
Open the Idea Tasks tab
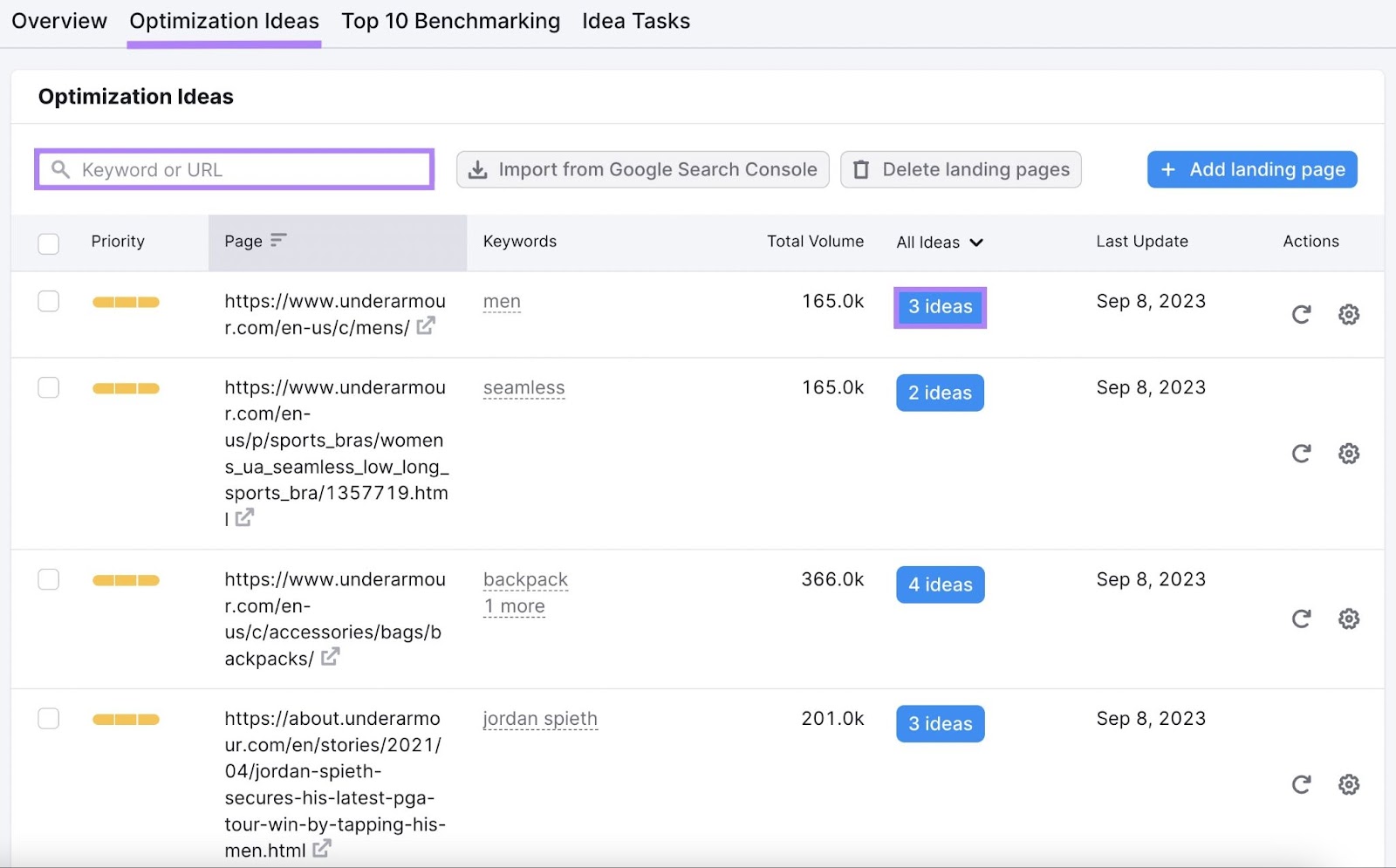pyautogui.click(x=636, y=20)
